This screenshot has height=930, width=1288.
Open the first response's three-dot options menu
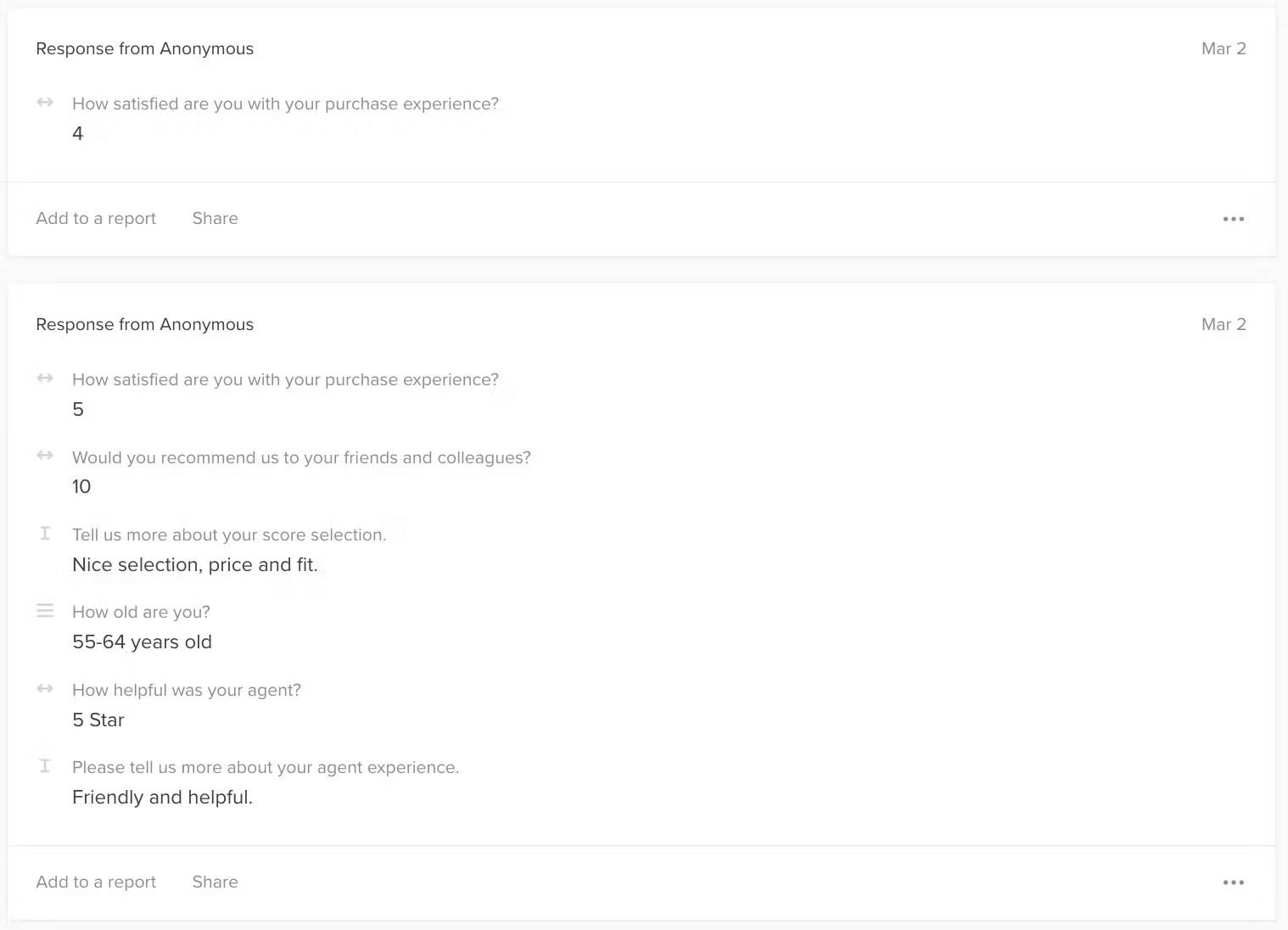pyautogui.click(x=1233, y=219)
